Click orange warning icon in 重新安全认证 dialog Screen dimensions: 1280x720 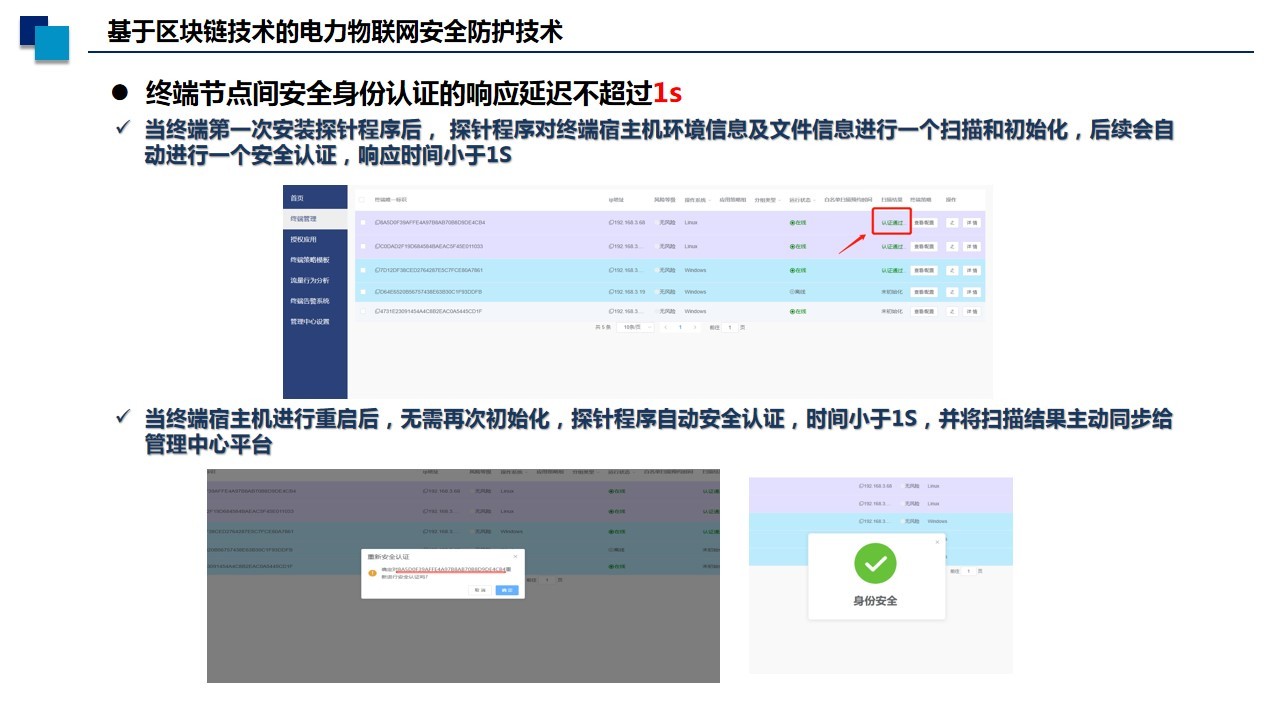coord(372,573)
